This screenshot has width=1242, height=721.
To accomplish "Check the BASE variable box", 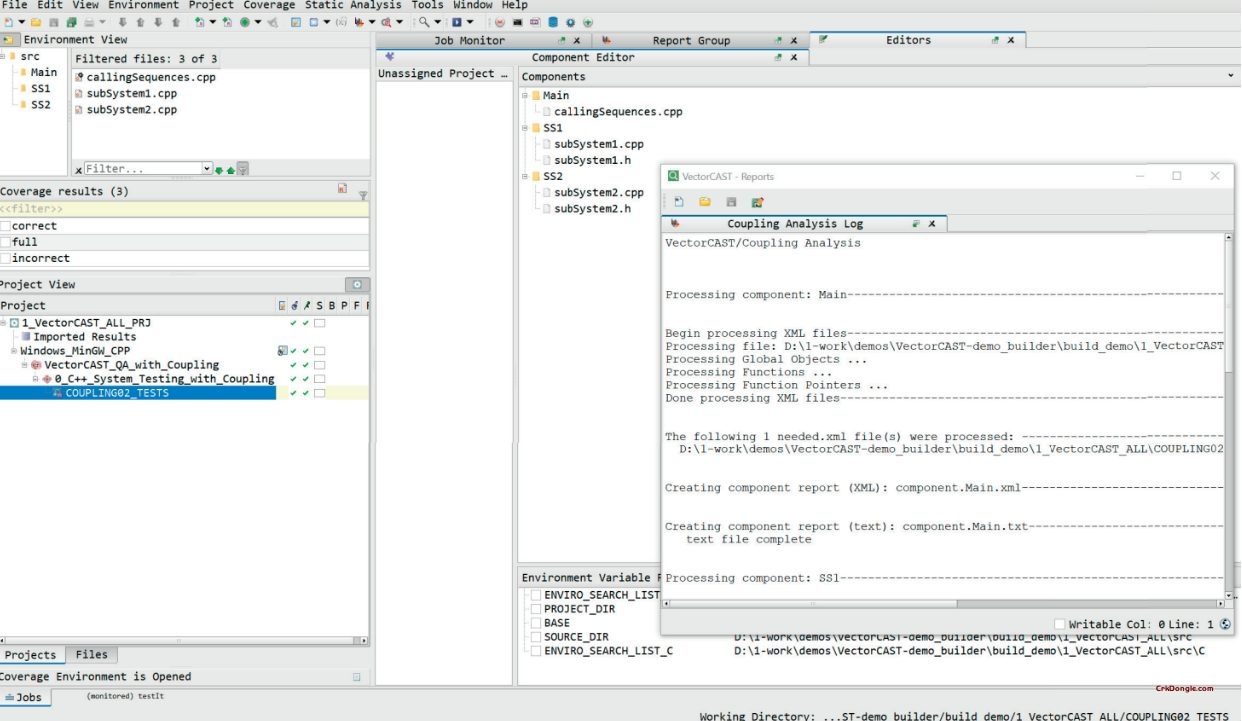I will 534,623.
